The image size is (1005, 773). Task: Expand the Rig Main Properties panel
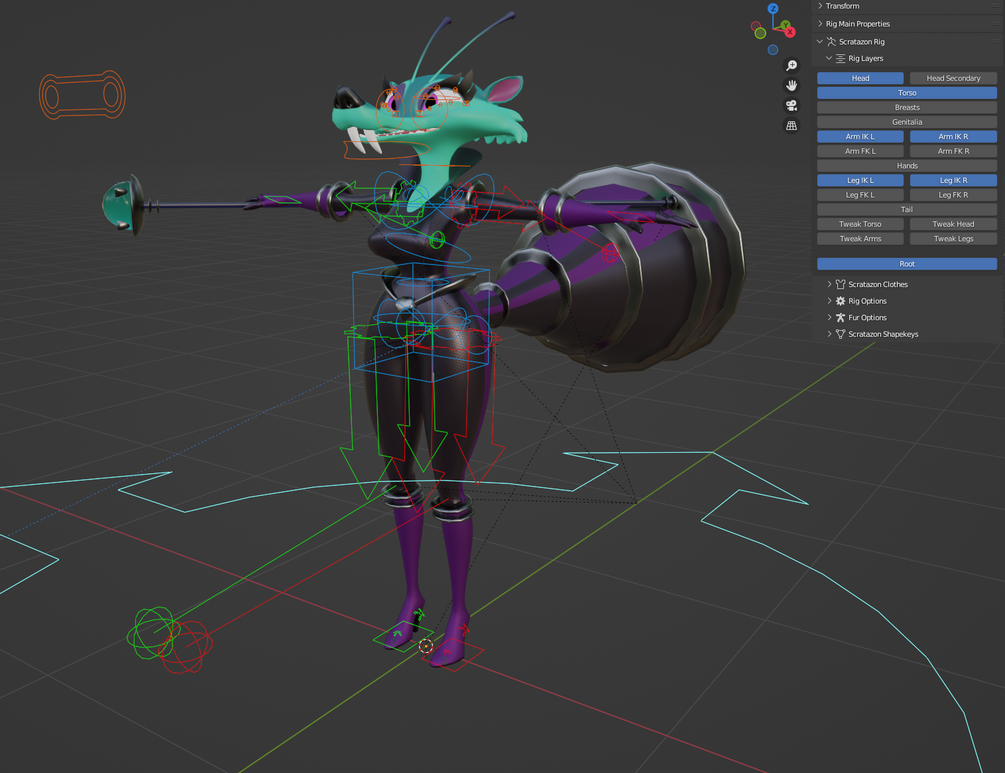tap(820, 24)
